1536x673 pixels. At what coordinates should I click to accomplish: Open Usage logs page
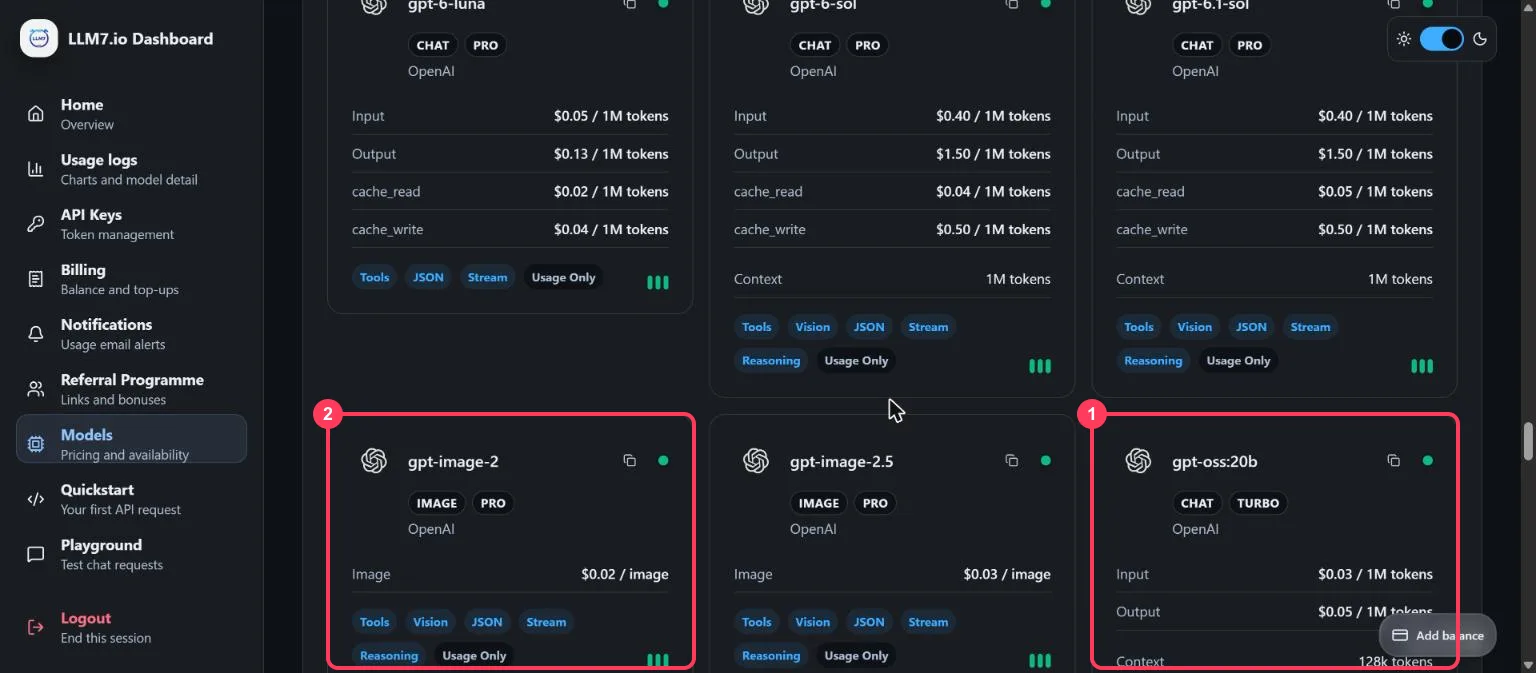(x=131, y=169)
